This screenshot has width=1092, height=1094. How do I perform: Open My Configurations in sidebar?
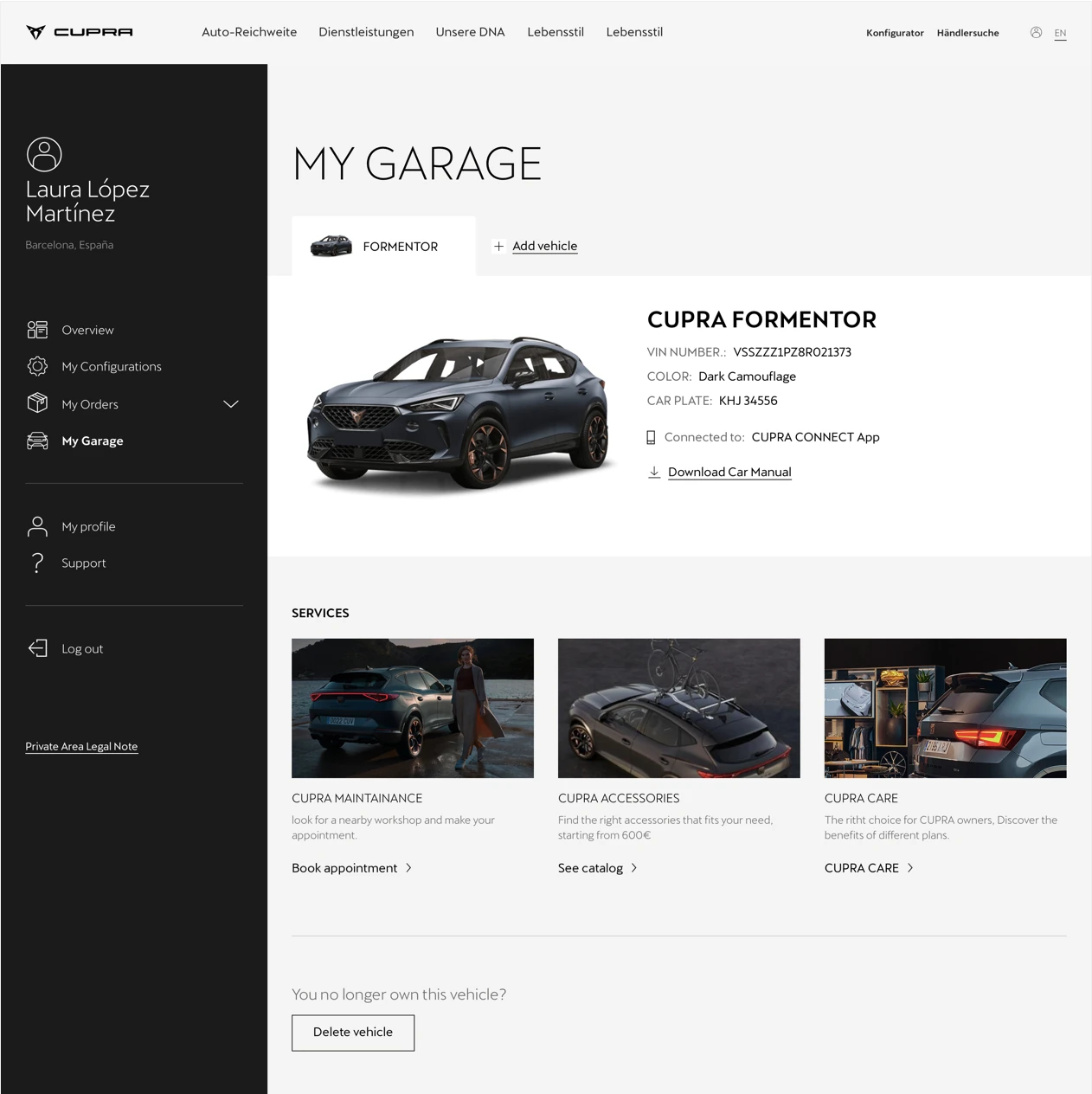pos(112,366)
